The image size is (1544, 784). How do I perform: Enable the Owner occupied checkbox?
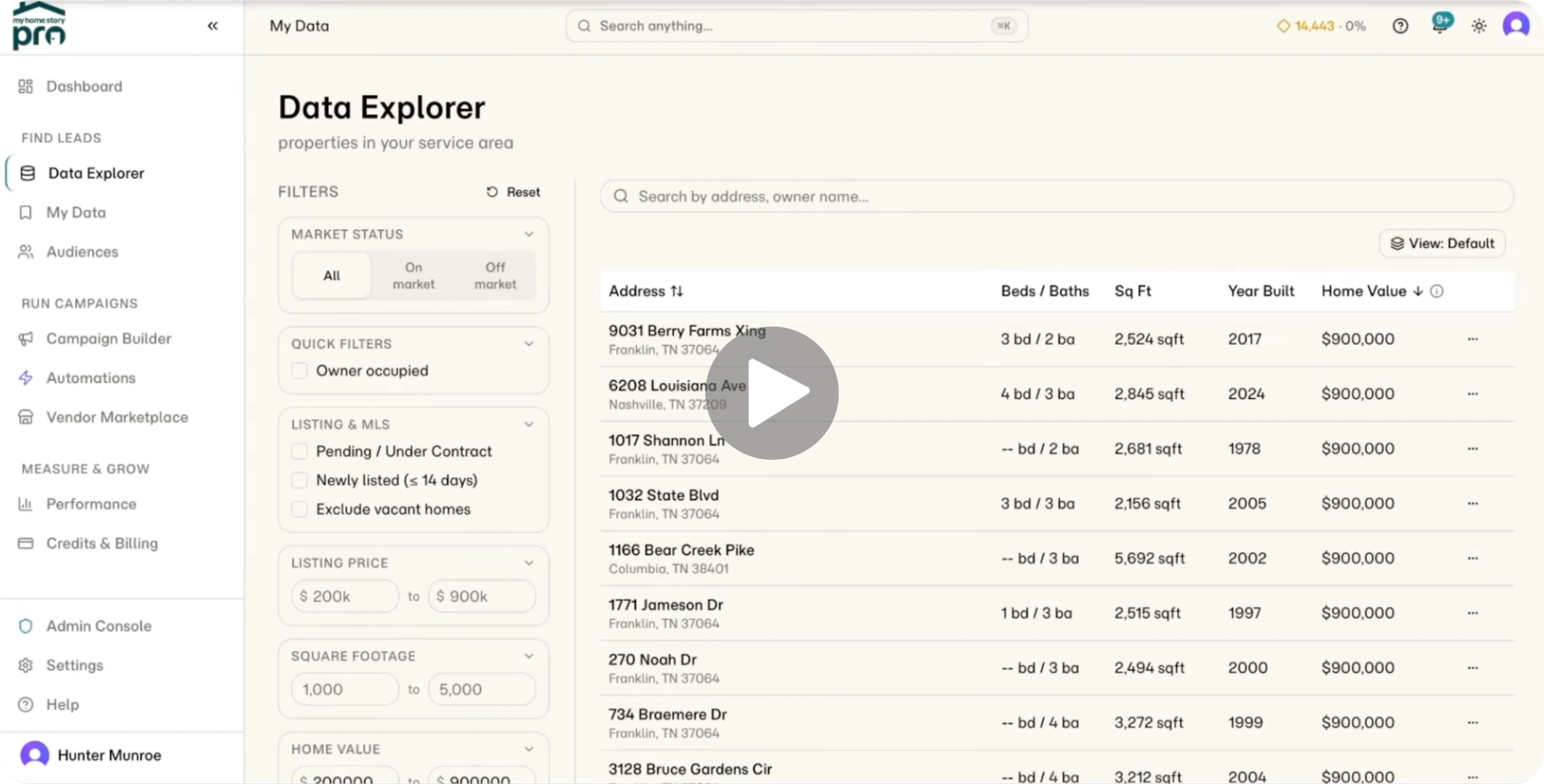299,371
